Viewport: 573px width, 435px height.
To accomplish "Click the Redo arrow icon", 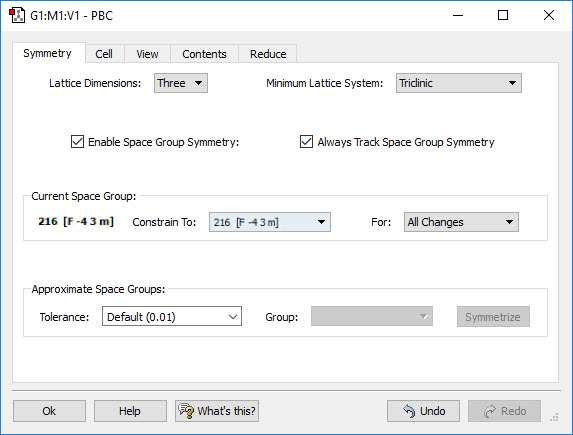I will (x=490, y=411).
